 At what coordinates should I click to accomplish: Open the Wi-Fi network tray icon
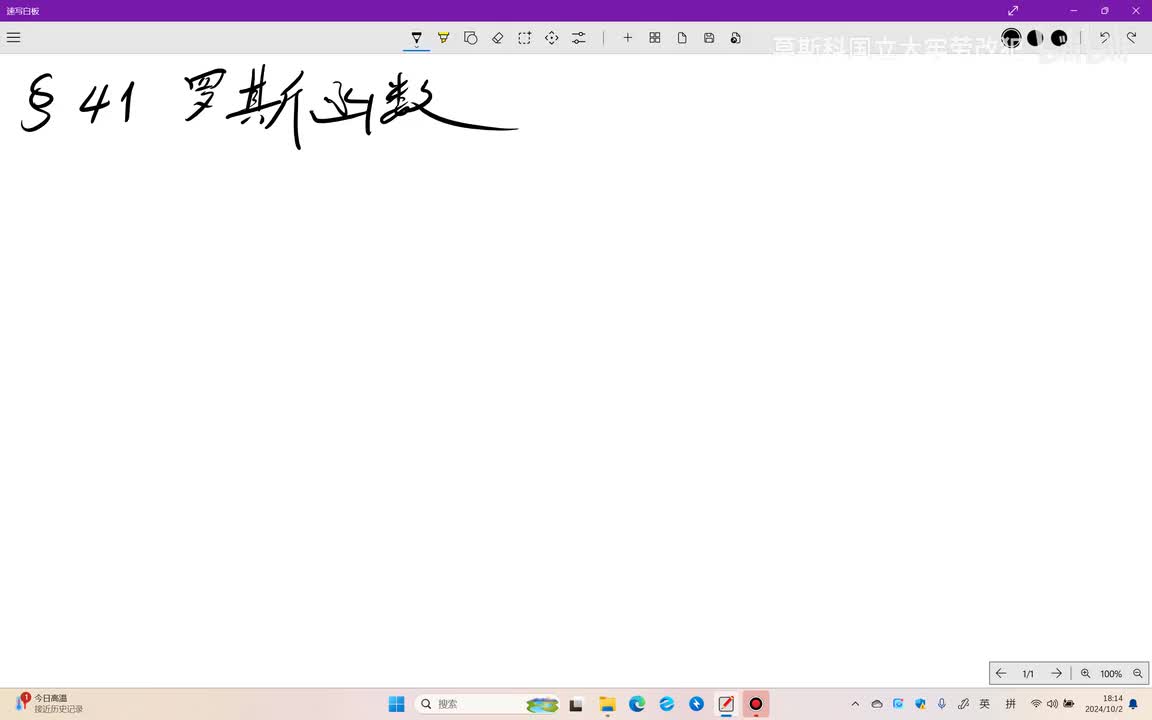(x=1036, y=704)
